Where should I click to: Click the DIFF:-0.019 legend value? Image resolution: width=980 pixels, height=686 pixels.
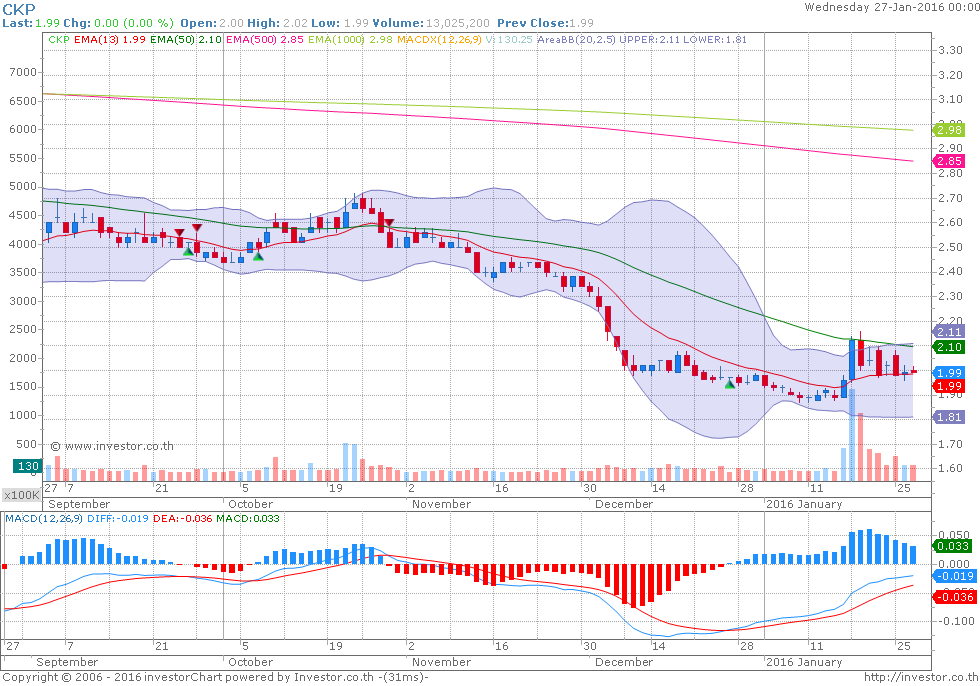(x=118, y=519)
